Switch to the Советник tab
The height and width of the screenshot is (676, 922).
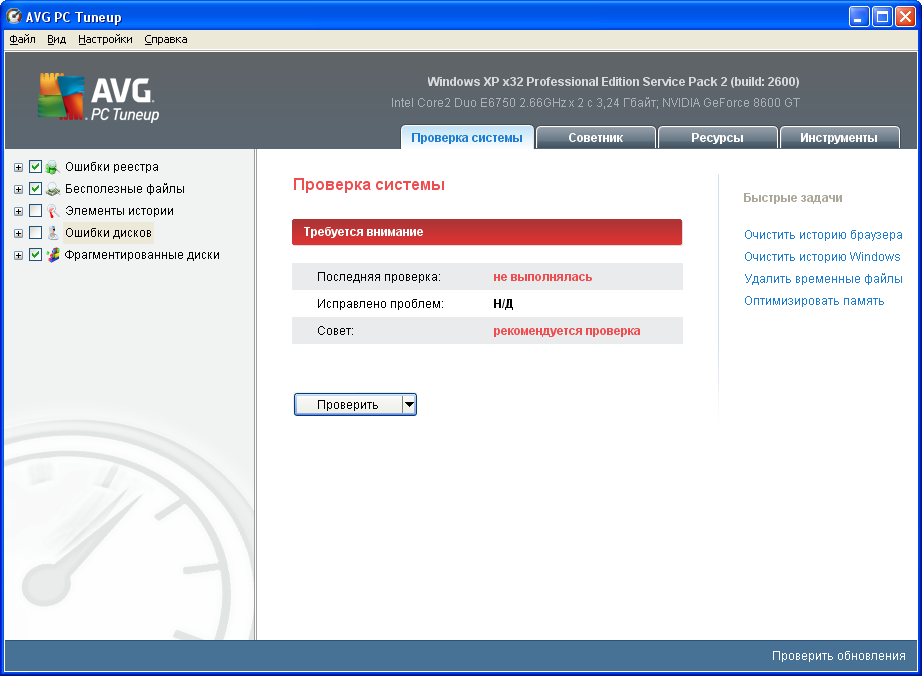pos(596,138)
